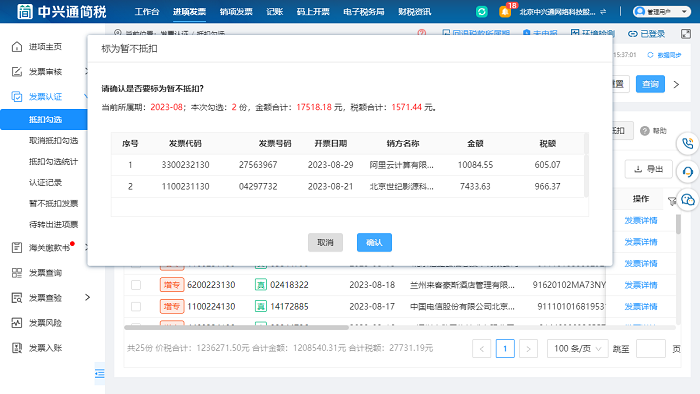Viewport: 700px width, 394px height.
Task: Click invoice code 3300232130 in the dialog
Action: coord(185,165)
